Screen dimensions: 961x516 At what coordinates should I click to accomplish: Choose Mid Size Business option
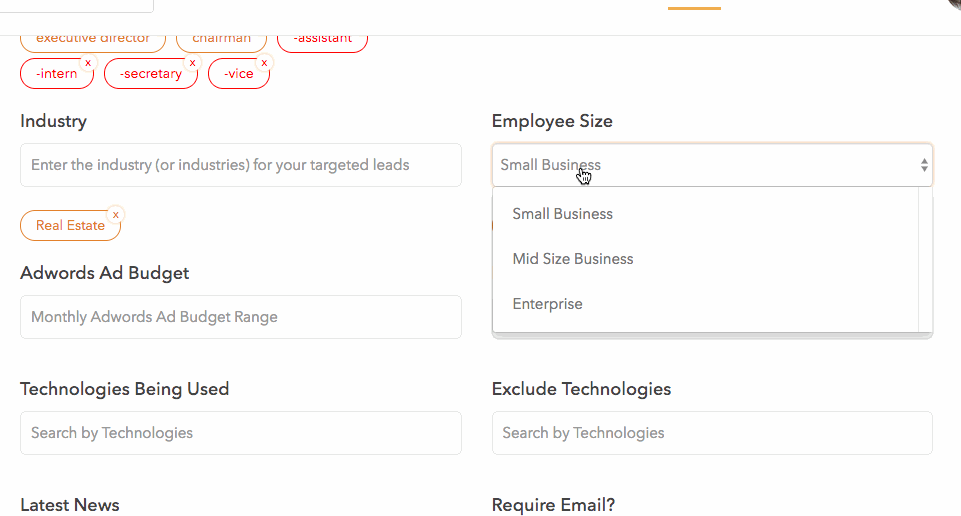pos(573,259)
